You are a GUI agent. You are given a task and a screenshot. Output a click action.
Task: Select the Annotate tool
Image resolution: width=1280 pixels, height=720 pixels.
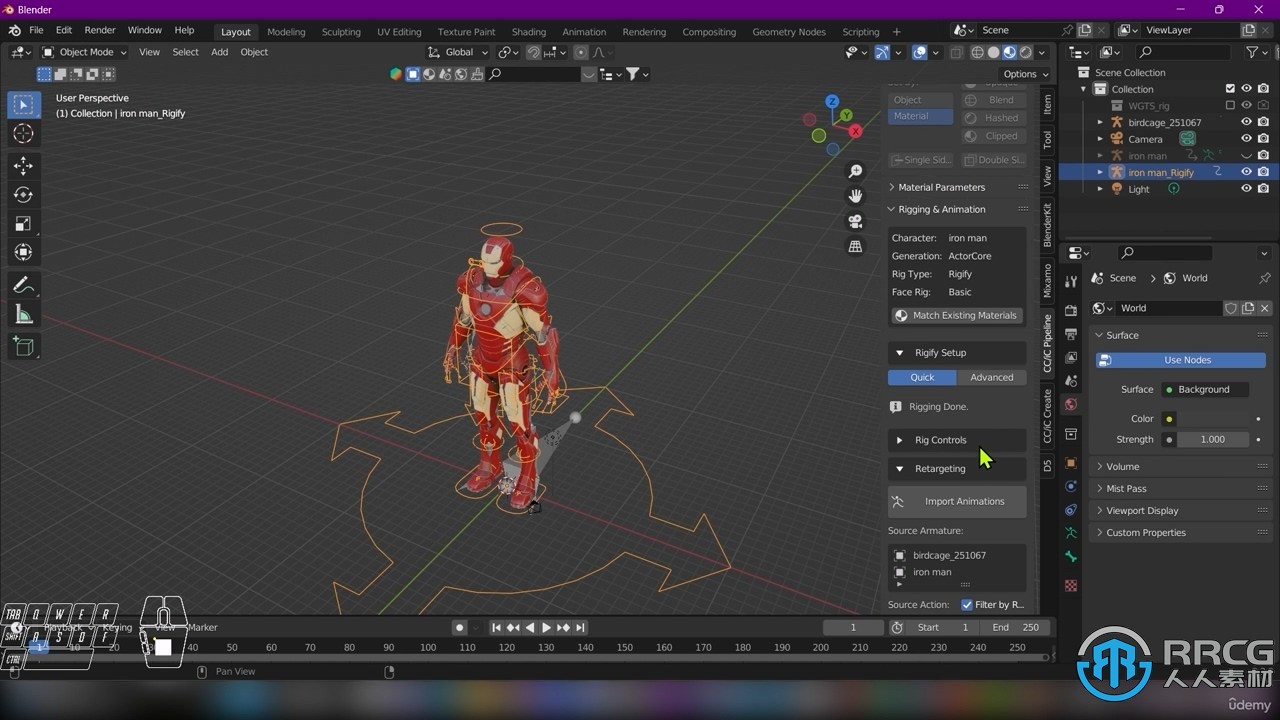[x=24, y=285]
